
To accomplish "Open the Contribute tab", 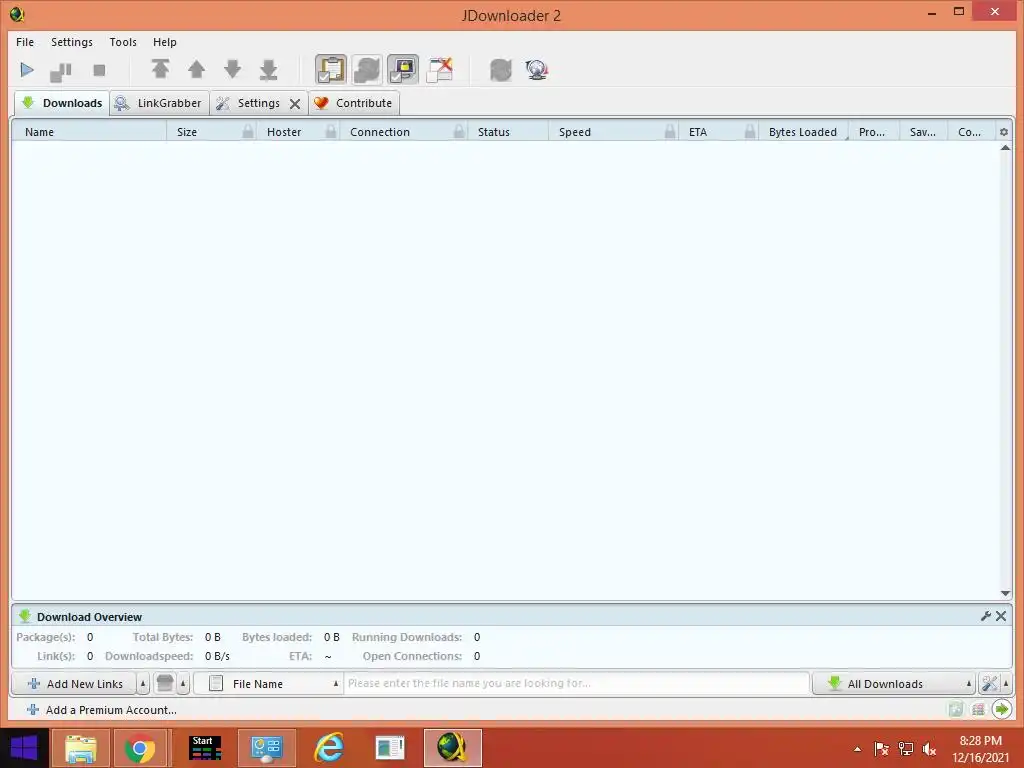I will [353, 103].
